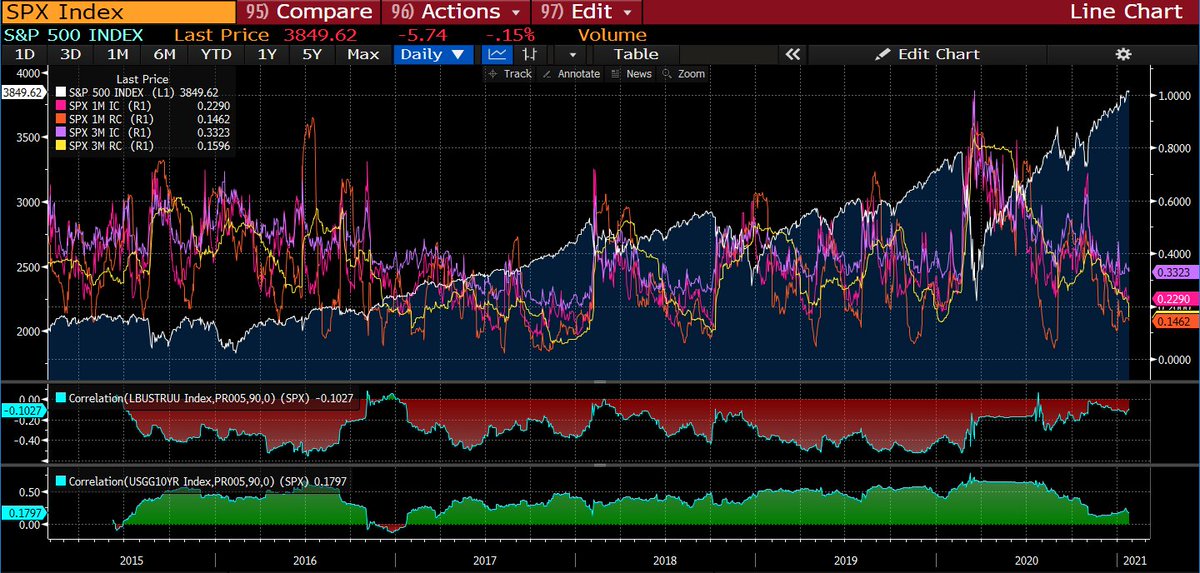This screenshot has height=573, width=1200.
Task: Set range to 1D
Action: 25,54
